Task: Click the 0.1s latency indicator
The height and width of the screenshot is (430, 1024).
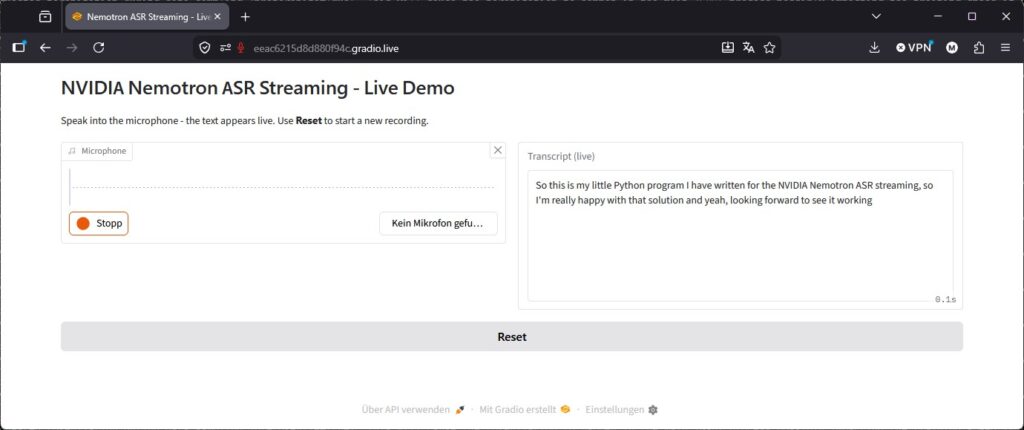Action: tap(945, 299)
